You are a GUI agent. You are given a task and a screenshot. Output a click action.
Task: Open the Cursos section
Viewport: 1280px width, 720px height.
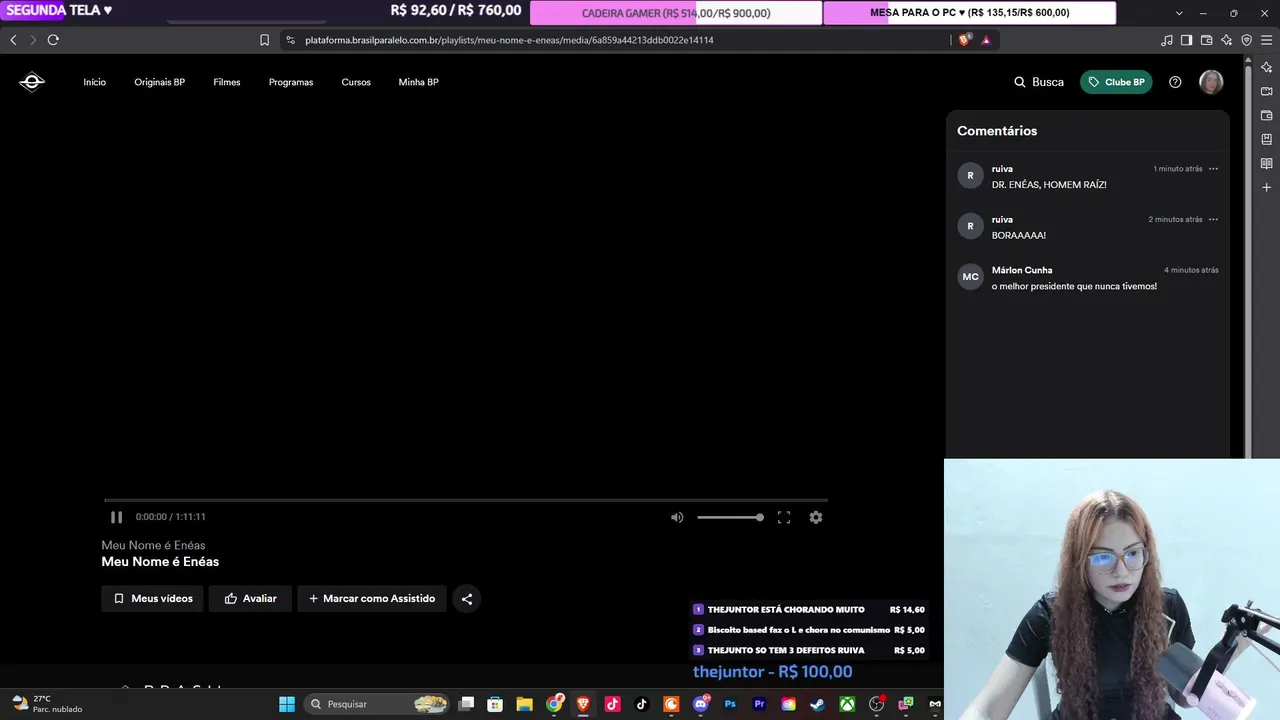356,82
